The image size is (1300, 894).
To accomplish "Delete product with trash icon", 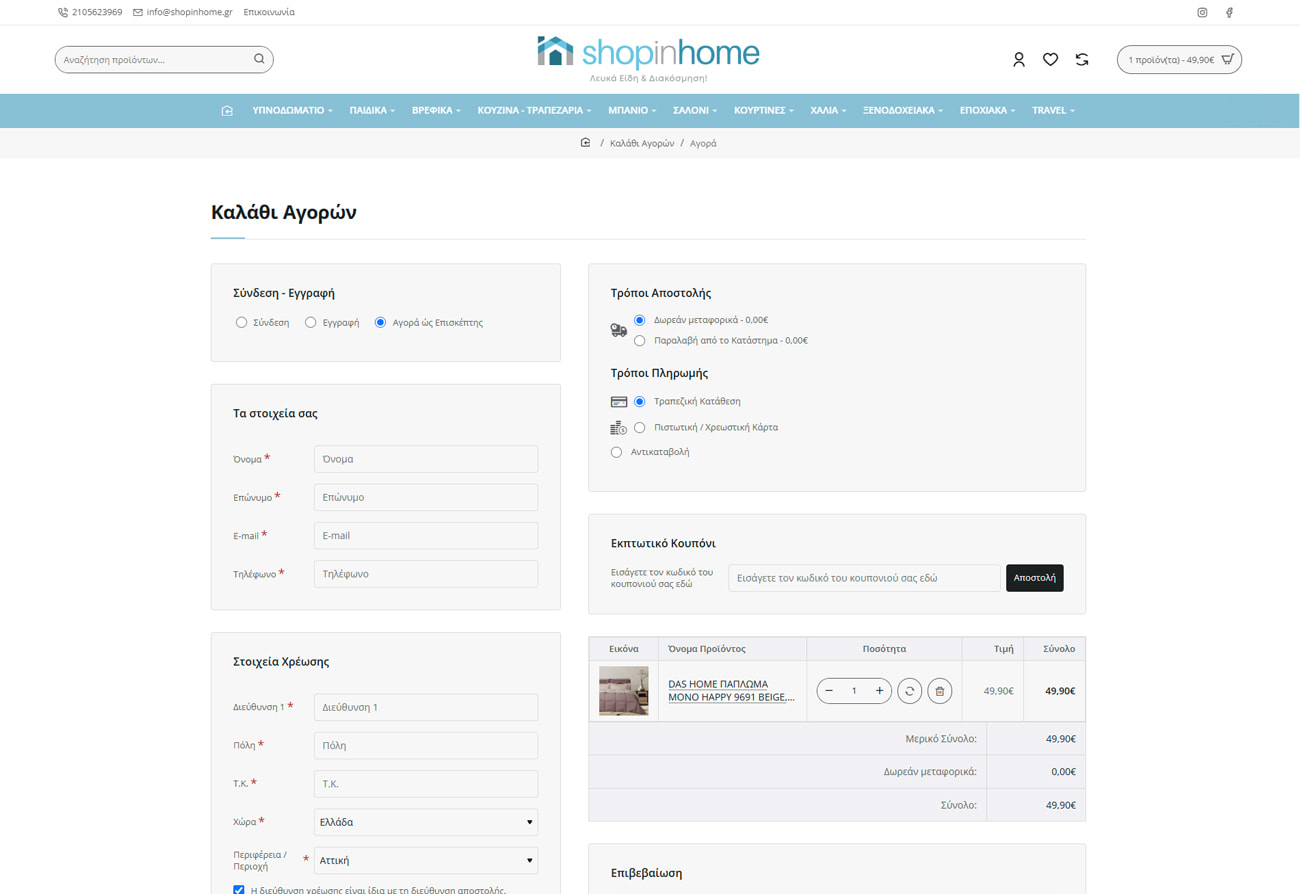I will tap(939, 691).
